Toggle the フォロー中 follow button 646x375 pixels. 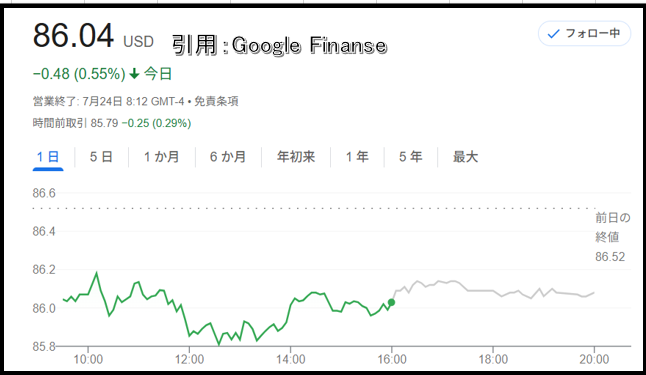(x=584, y=33)
